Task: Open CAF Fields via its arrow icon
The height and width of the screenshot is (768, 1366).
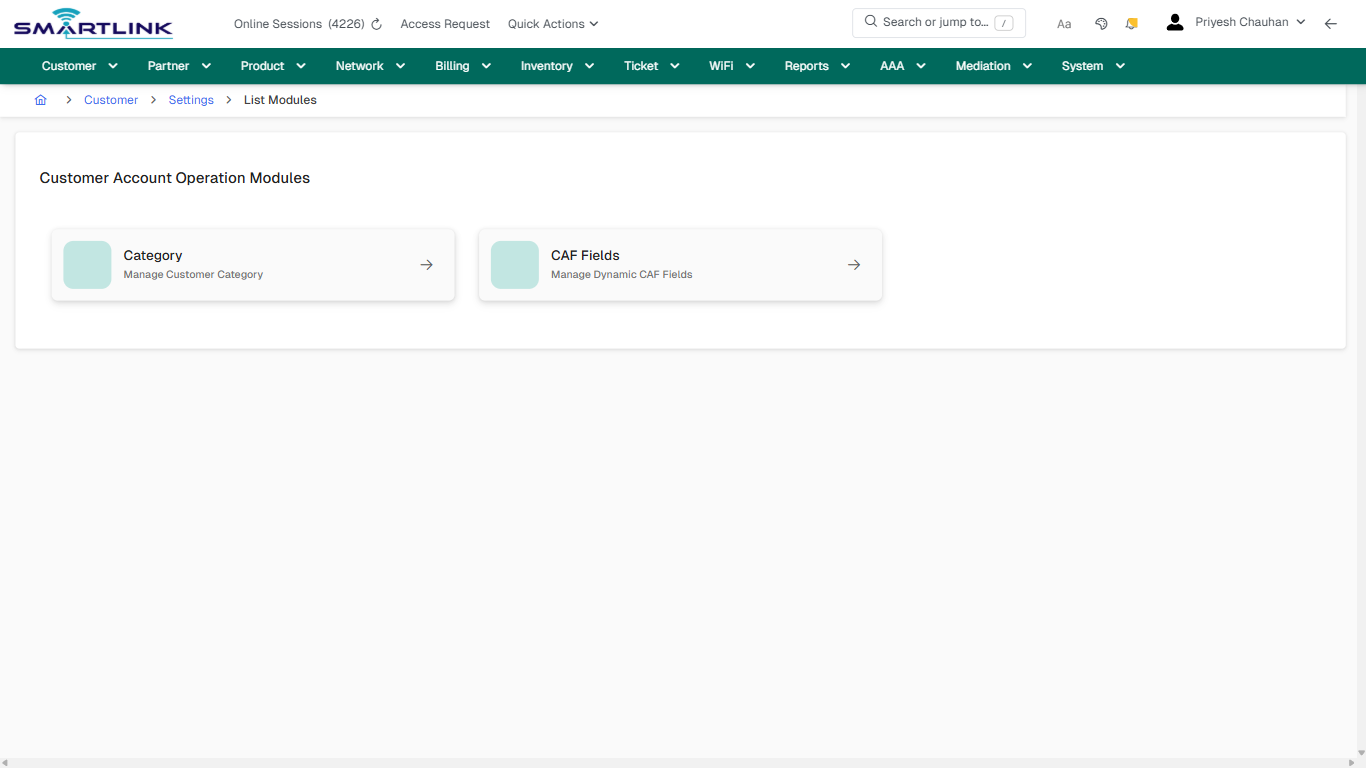Action: [x=853, y=264]
